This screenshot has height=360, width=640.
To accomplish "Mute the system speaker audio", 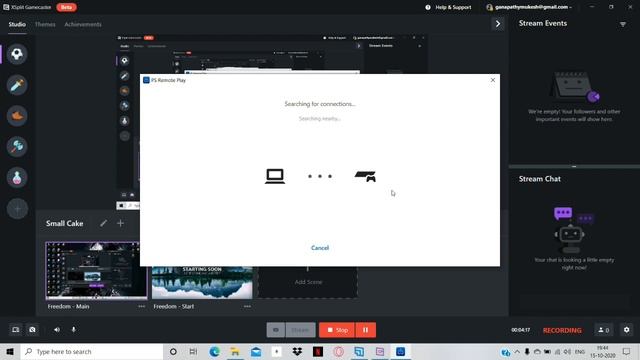I will point(57,330).
